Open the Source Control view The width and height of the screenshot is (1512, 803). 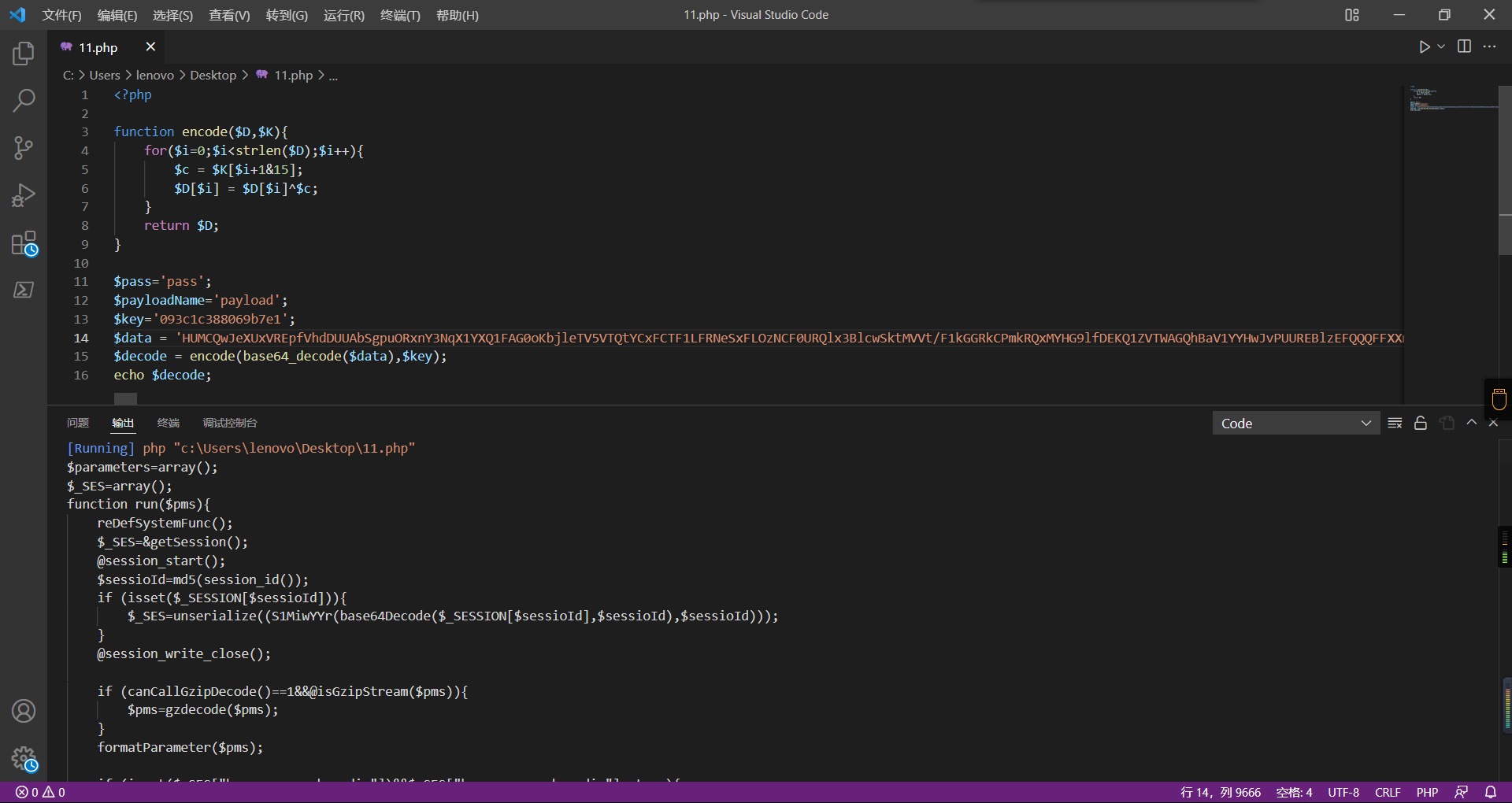coord(24,148)
